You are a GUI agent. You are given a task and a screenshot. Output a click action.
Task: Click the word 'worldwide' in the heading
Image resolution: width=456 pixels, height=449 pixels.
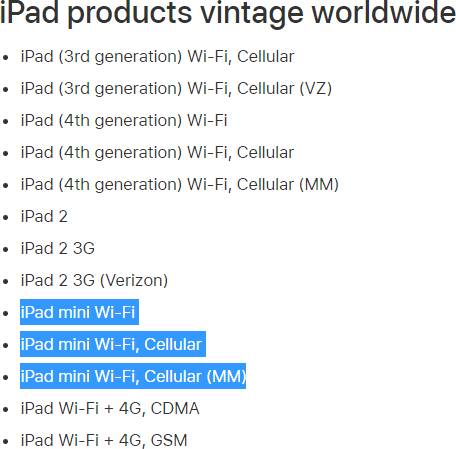tap(384, 13)
